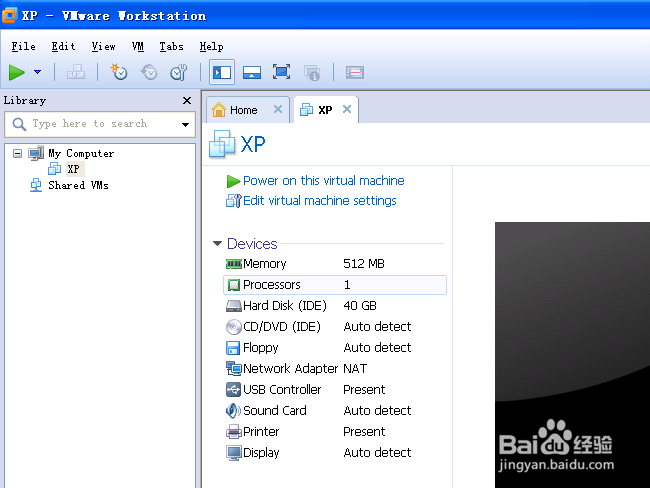Click the Floppy device icon
This screenshot has width=650, height=488.
point(233,348)
